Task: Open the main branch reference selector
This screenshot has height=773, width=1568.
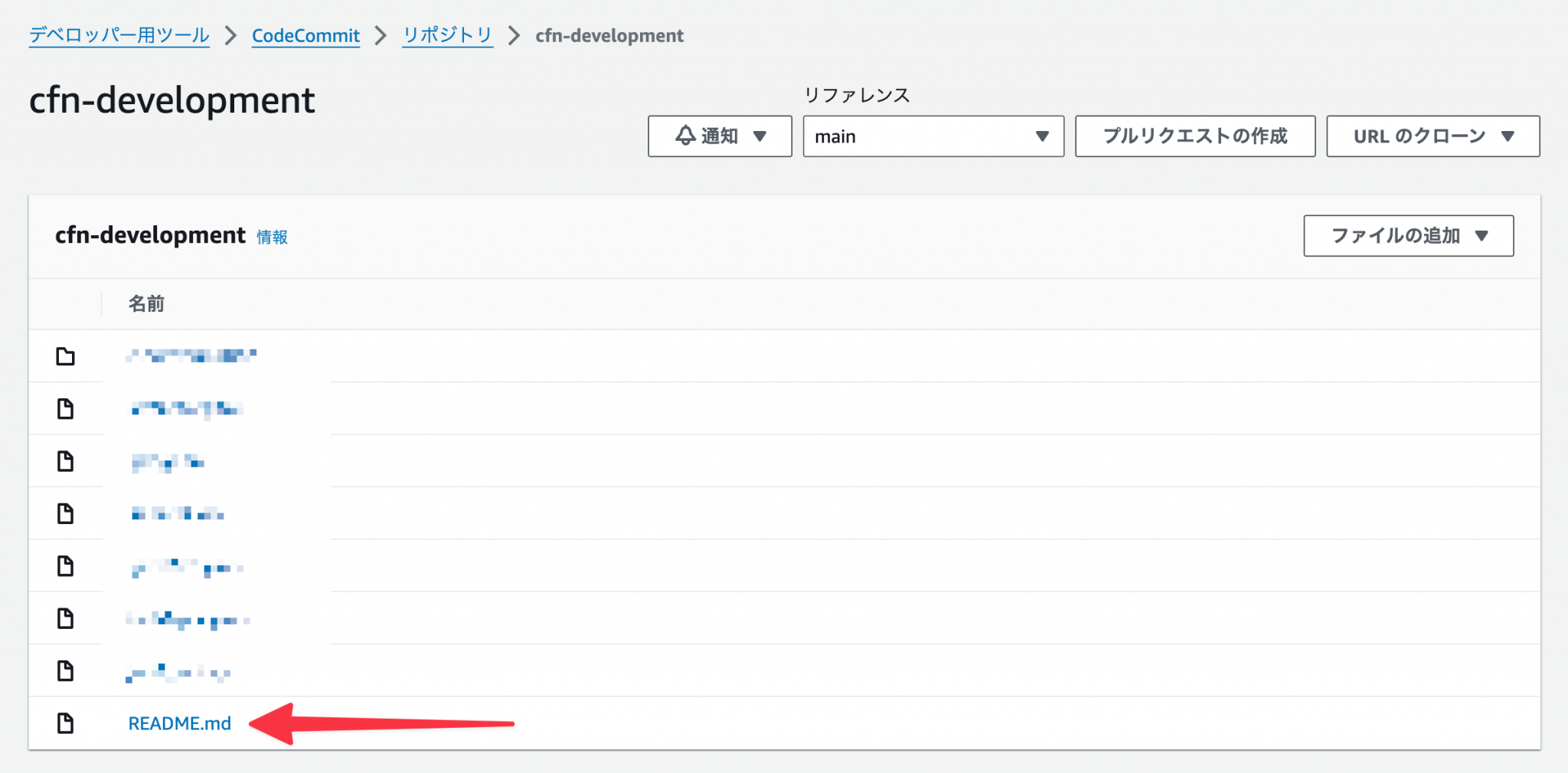Action: point(933,136)
